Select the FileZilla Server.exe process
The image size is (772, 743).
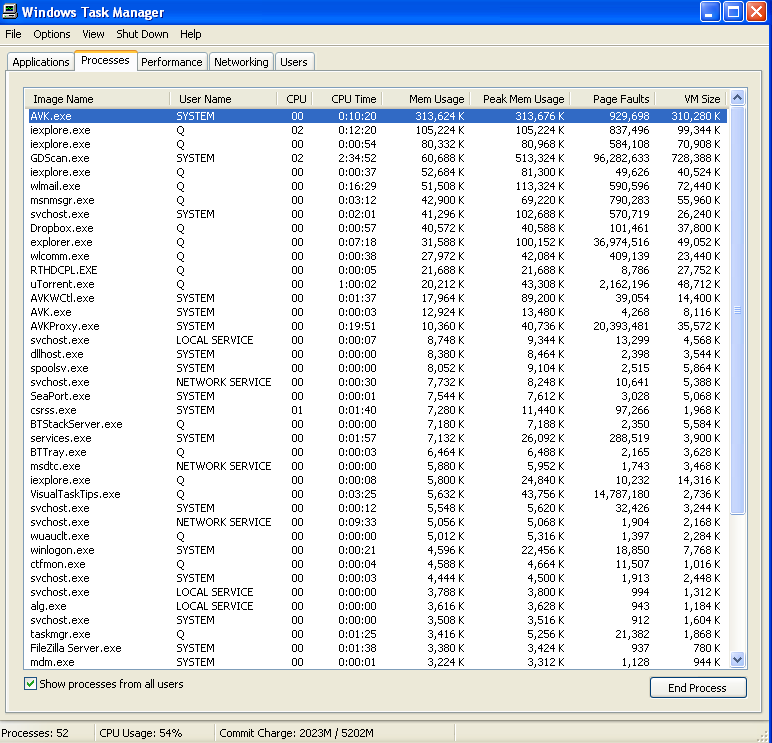(x=377, y=648)
